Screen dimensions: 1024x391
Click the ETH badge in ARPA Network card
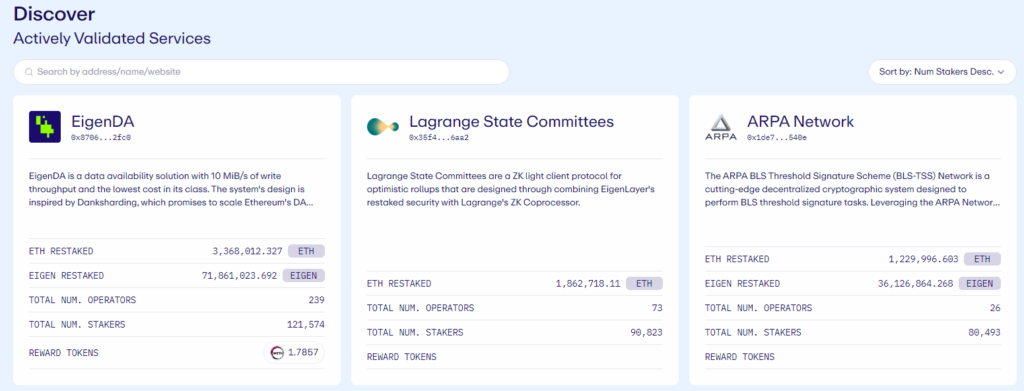click(982, 259)
